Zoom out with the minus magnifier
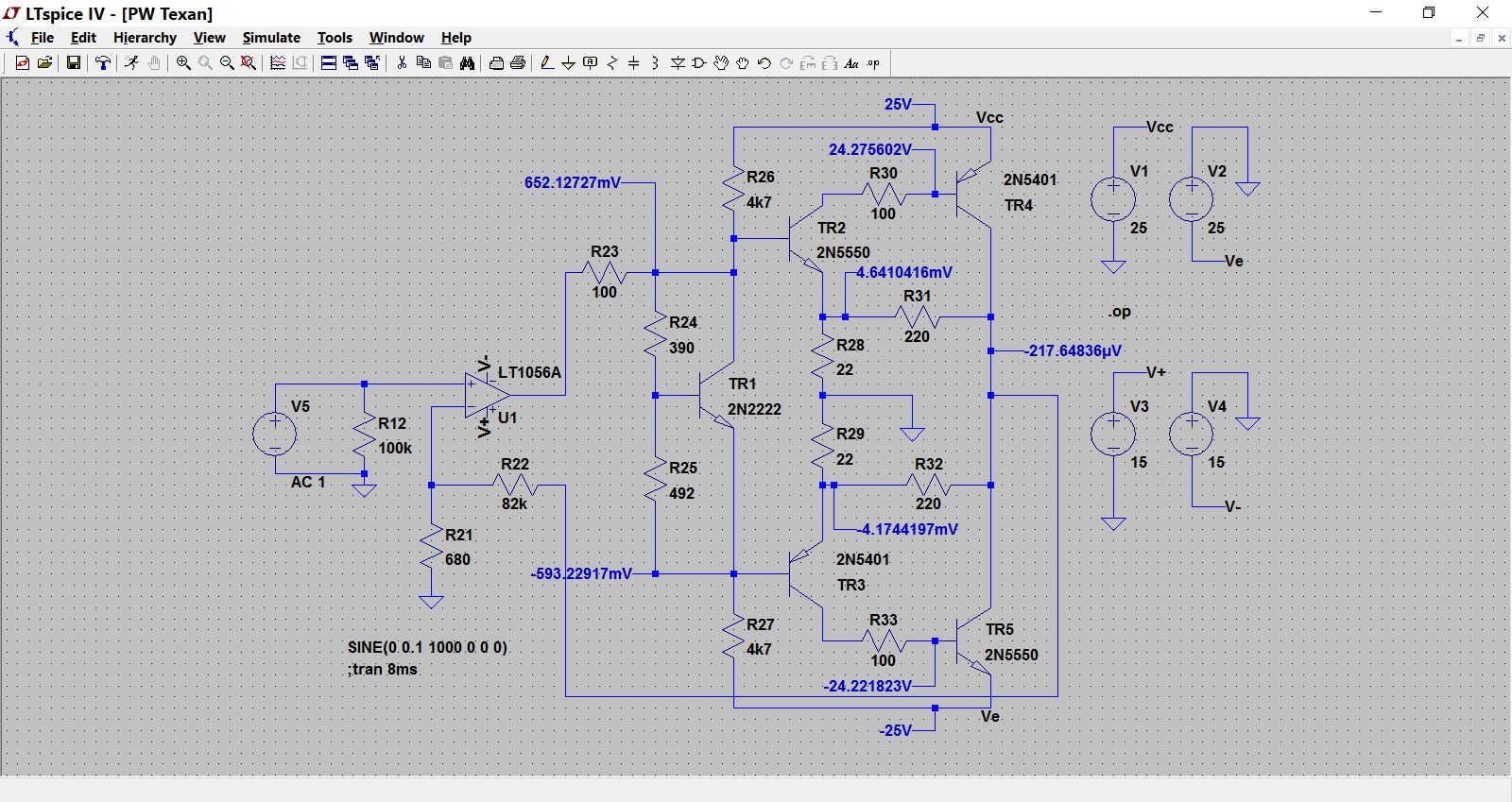The image size is (1512, 802). coord(227,63)
